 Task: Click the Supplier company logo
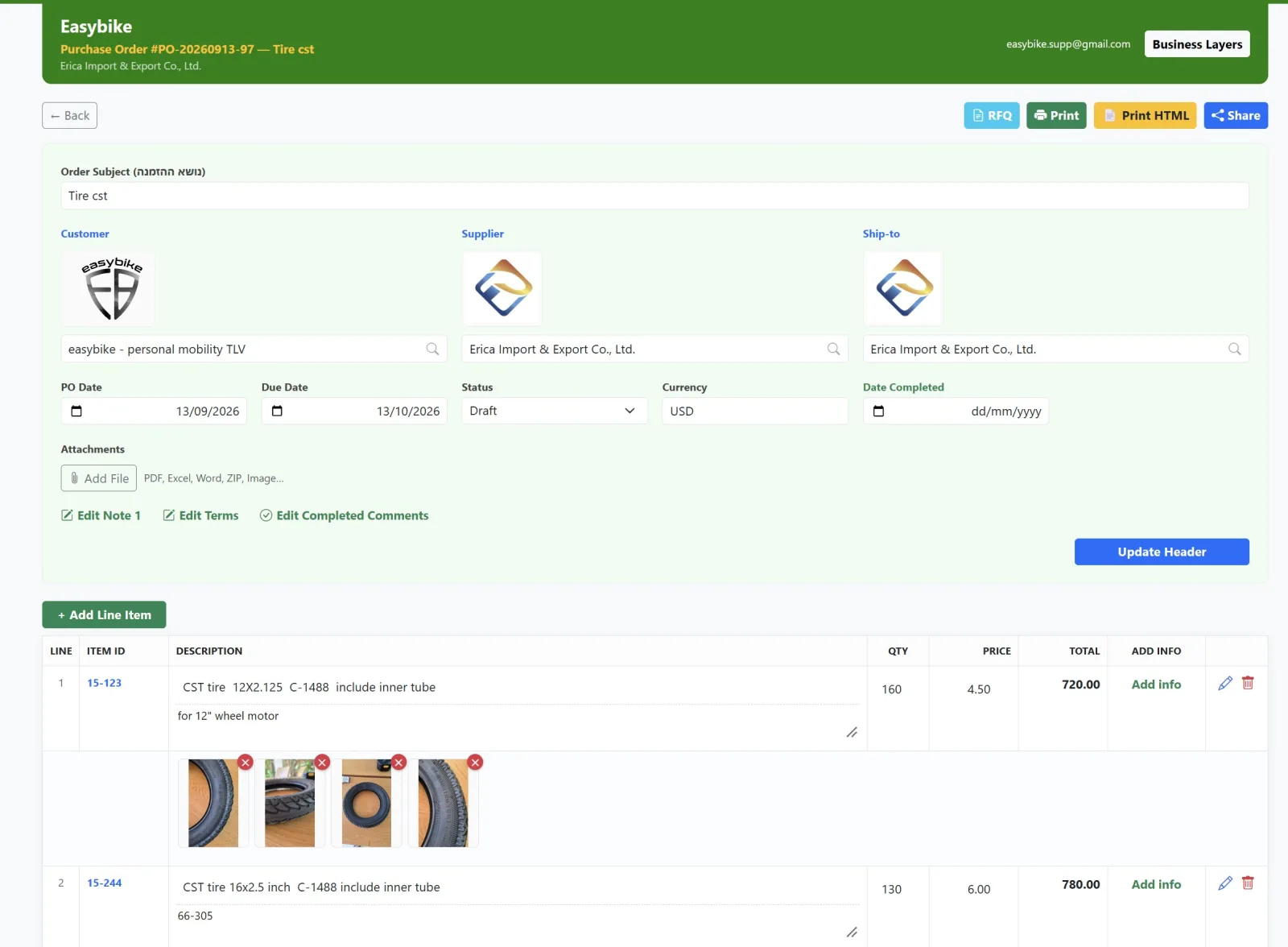point(502,288)
